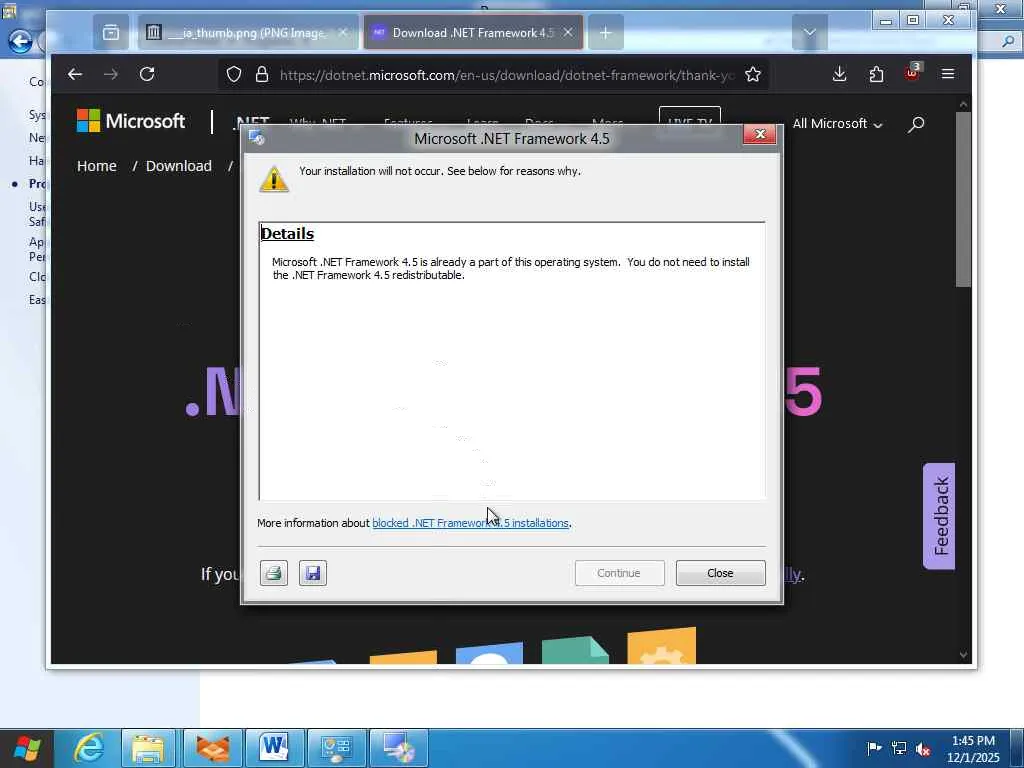Image resolution: width=1024 pixels, height=768 pixels.
Task: Click the Action Center flag tray icon
Action: coord(874,748)
